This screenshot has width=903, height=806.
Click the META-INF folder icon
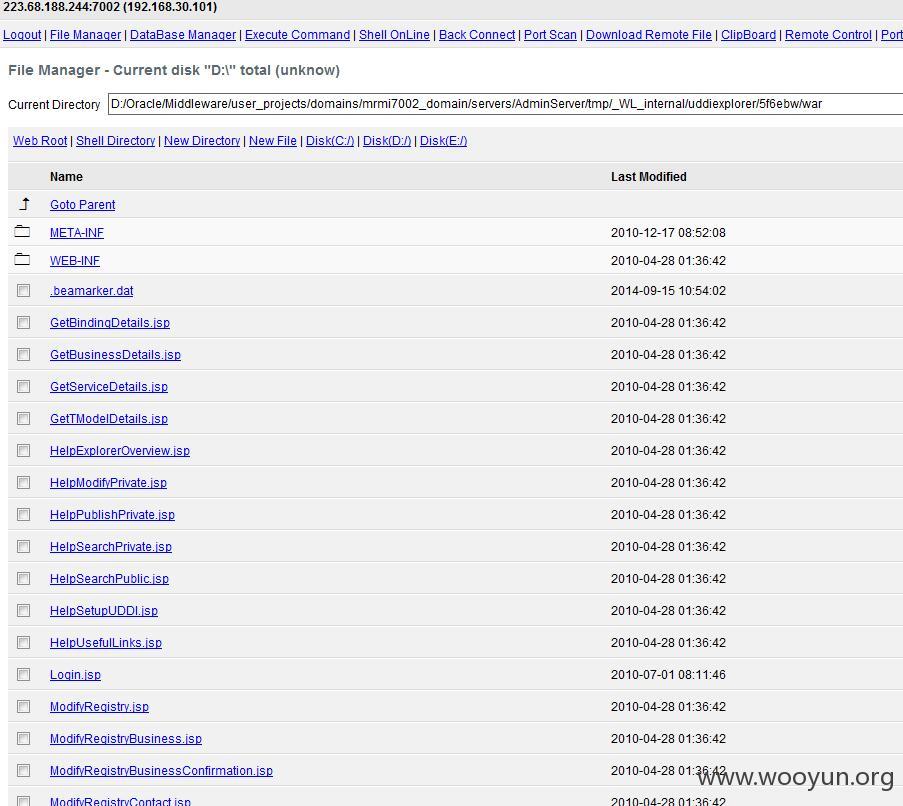point(22,231)
